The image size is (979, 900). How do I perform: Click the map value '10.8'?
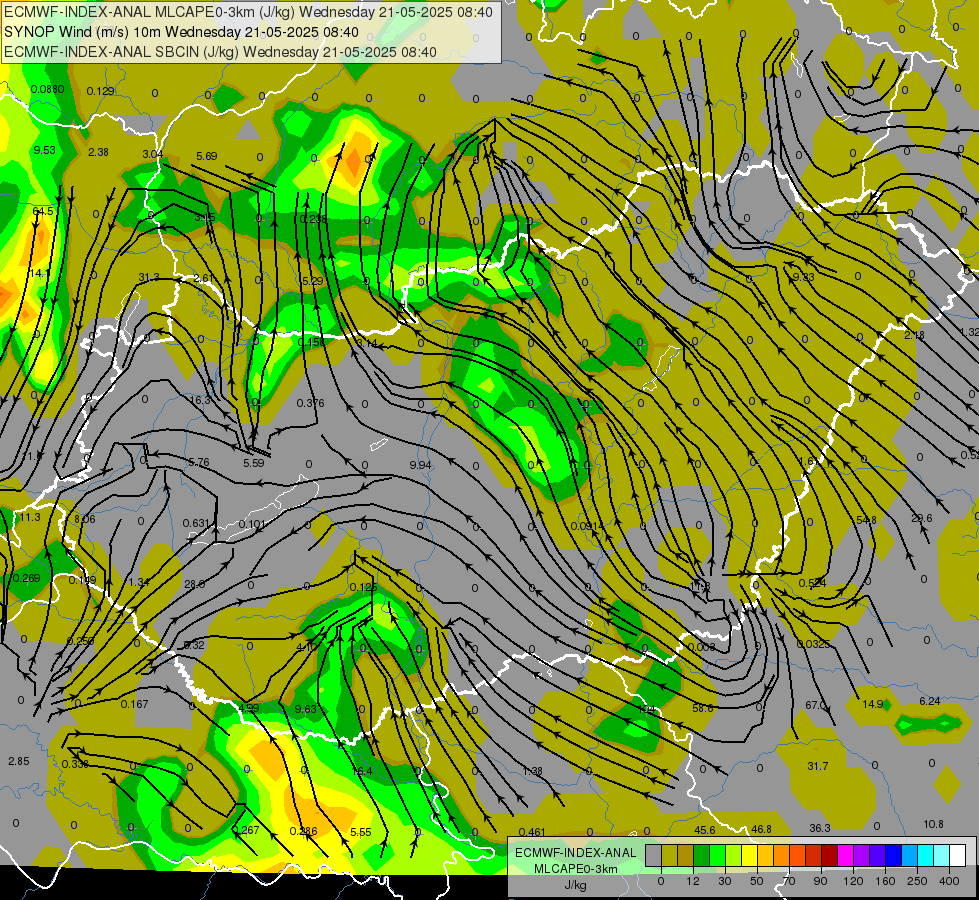(x=933, y=824)
